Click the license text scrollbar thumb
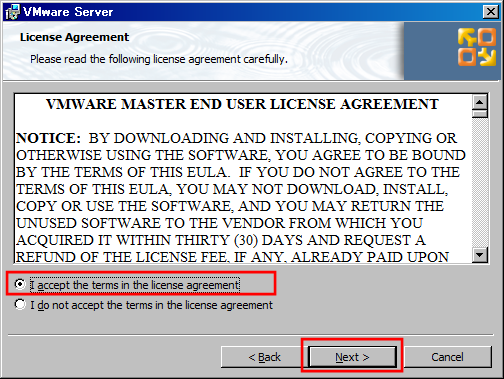The height and width of the screenshot is (379, 504). point(480,113)
